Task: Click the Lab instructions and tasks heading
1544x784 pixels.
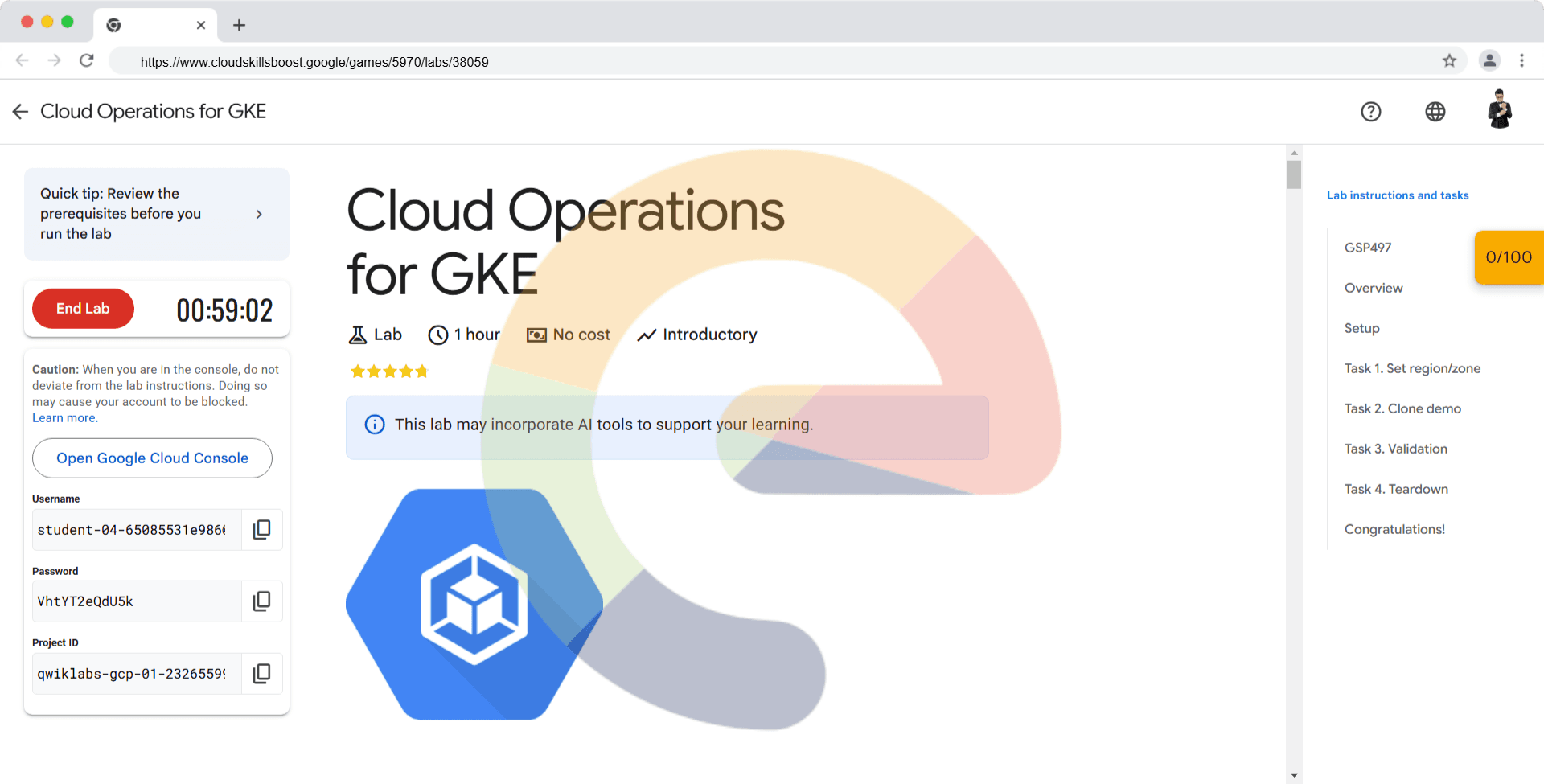Action: click(x=1398, y=195)
